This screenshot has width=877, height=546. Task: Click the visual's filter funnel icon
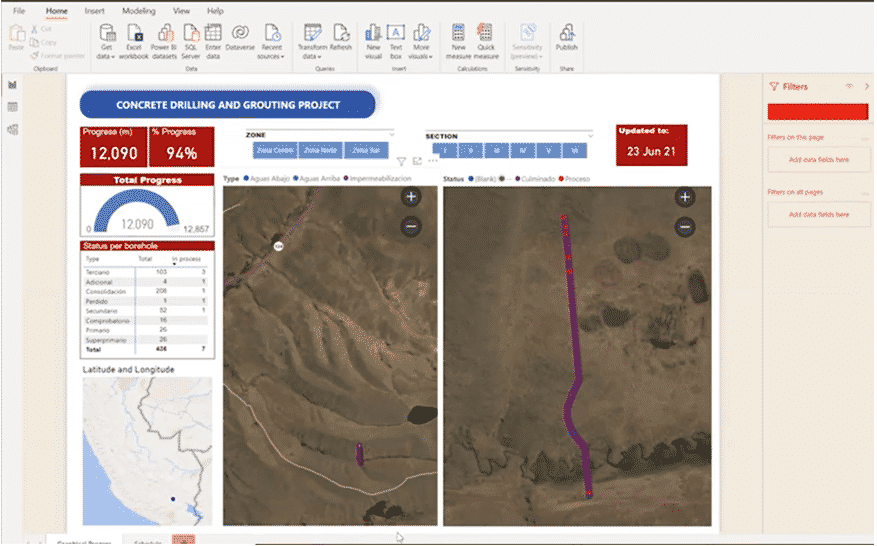pyautogui.click(x=401, y=161)
